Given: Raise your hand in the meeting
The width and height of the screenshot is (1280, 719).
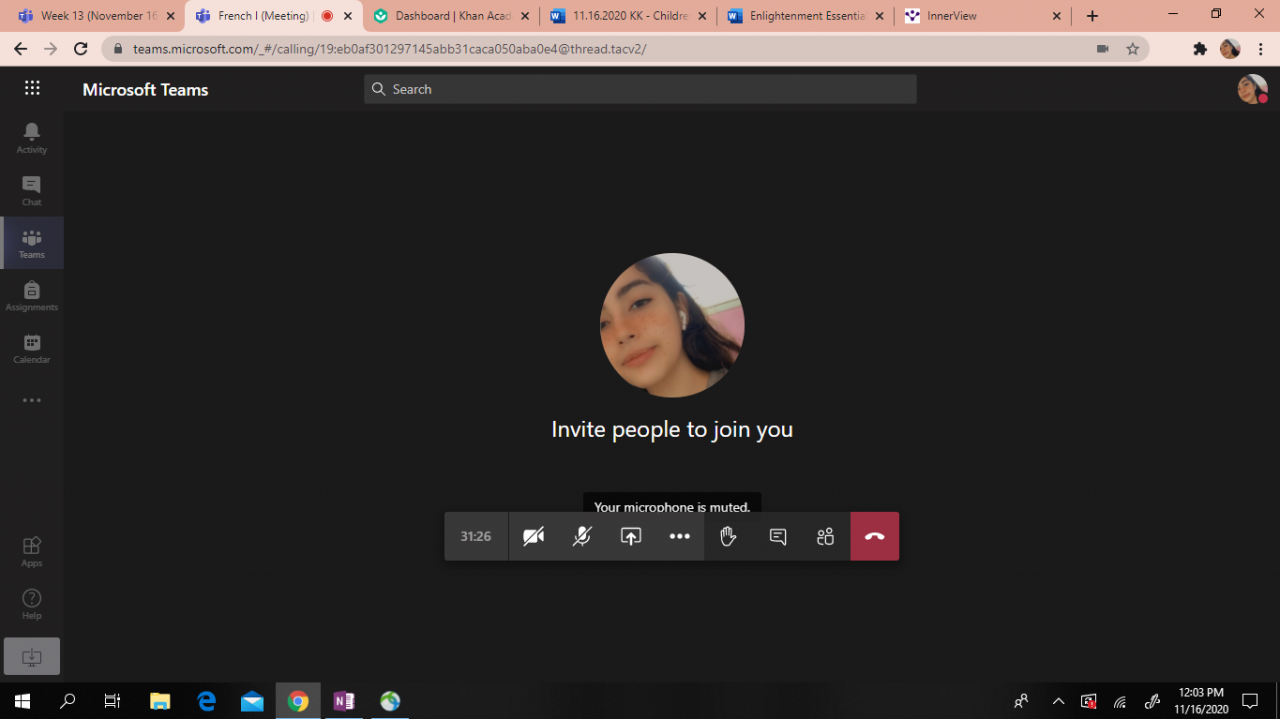Looking at the screenshot, I should pyautogui.click(x=728, y=536).
